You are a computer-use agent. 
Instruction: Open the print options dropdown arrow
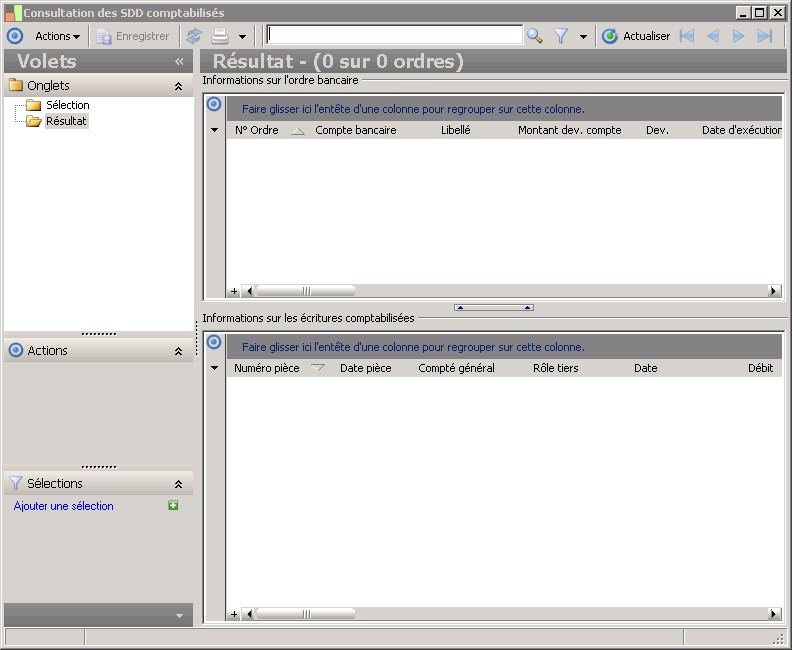pos(242,36)
